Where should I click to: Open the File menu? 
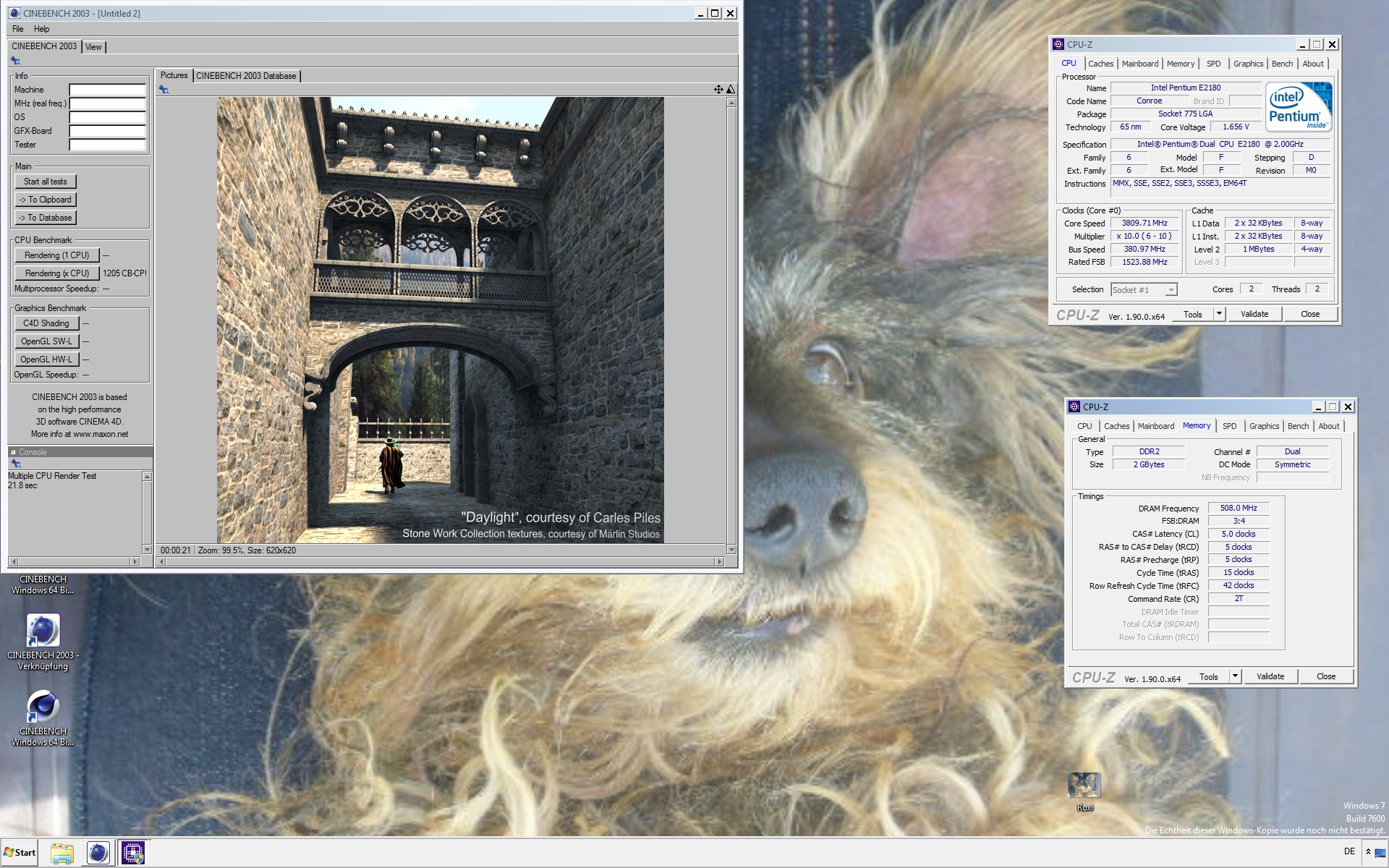[x=18, y=29]
